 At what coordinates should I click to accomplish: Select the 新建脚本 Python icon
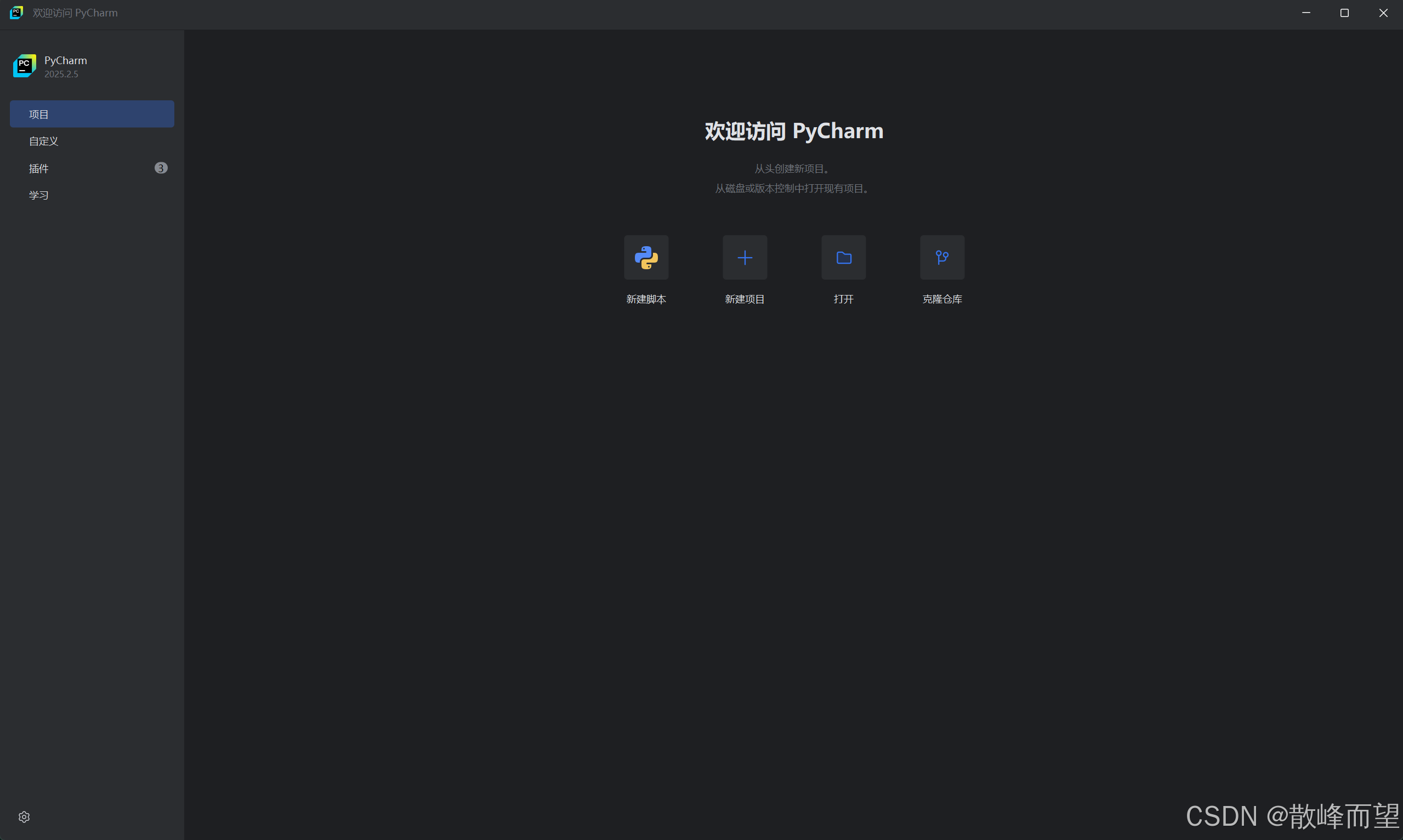(x=646, y=258)
